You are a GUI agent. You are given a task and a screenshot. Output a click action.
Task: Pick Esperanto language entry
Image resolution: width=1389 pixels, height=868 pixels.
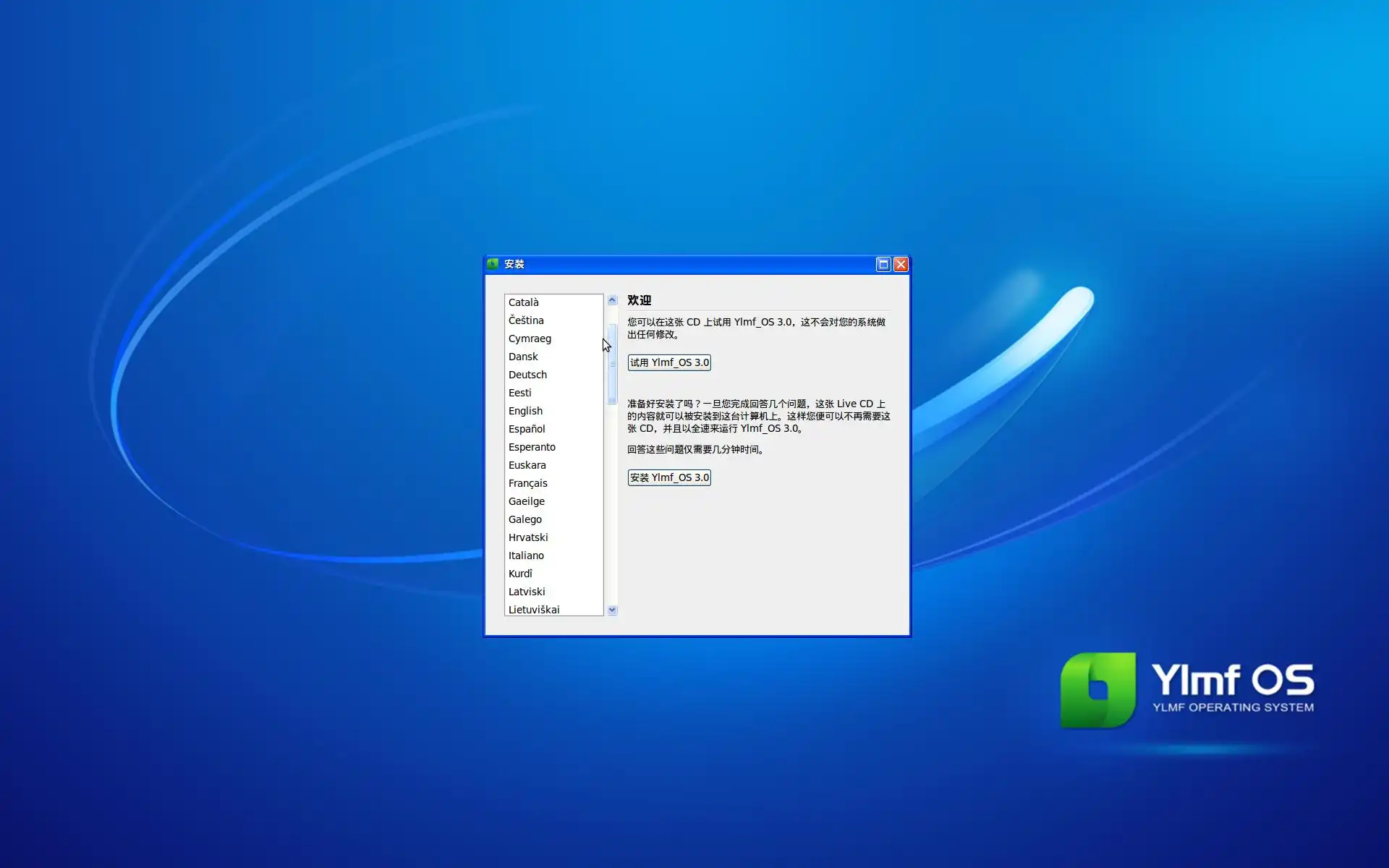[x=532, y=447]
